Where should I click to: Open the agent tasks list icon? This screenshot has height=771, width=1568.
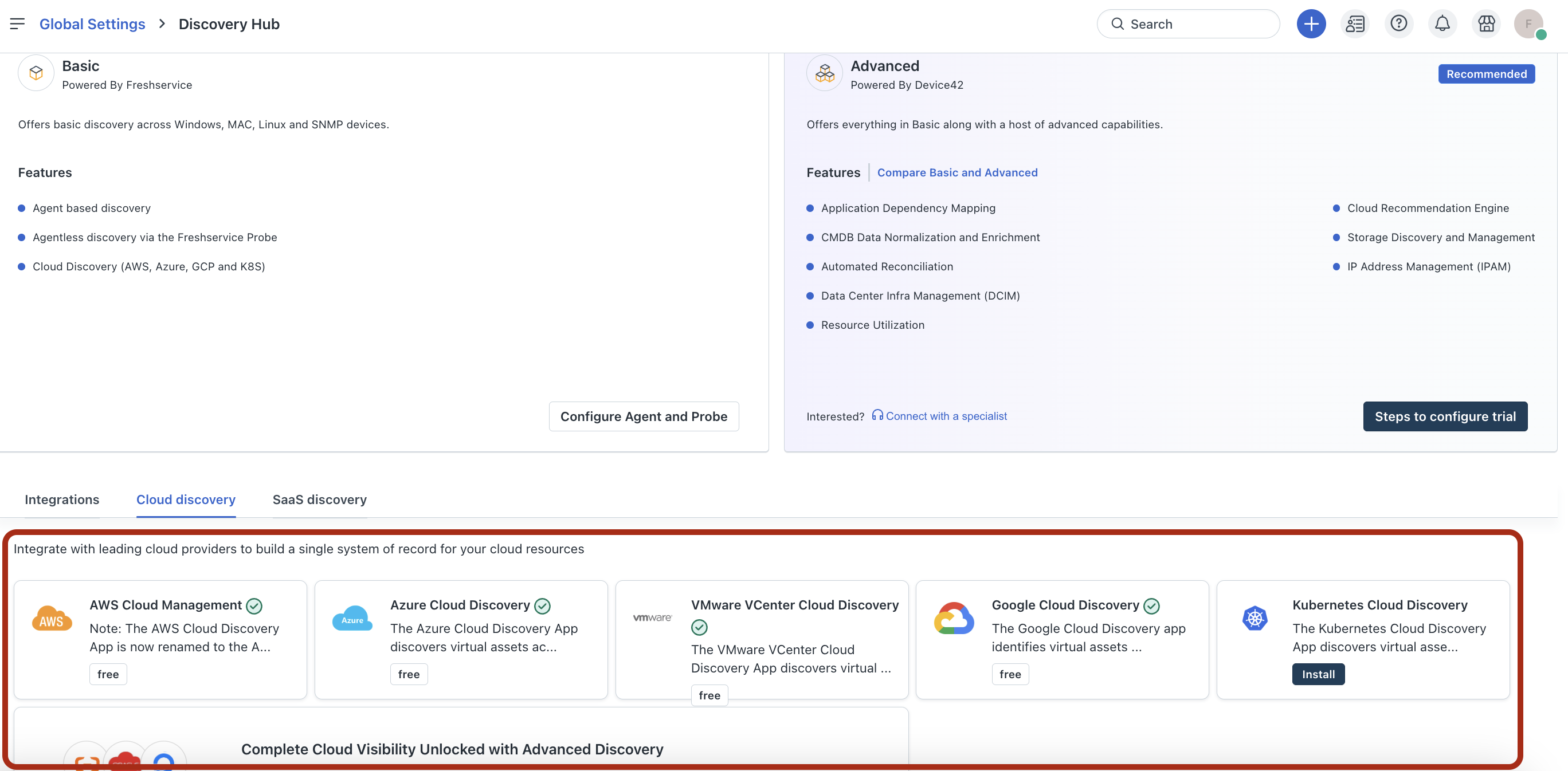[x=1354, y=23]
